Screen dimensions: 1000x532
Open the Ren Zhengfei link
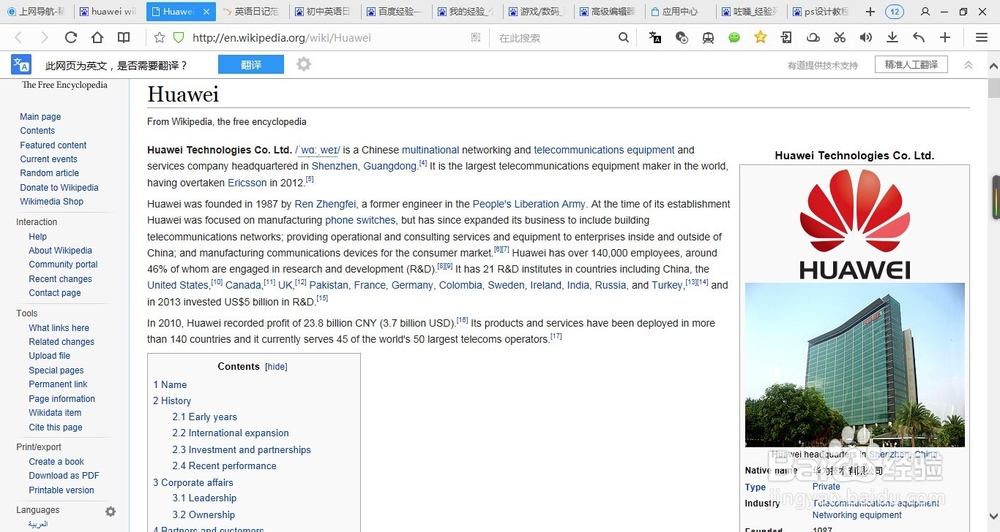325,204
